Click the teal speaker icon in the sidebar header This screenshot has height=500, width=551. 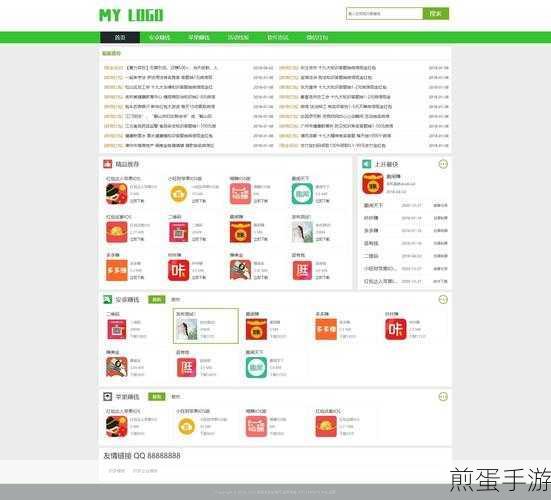pos(366,164)
